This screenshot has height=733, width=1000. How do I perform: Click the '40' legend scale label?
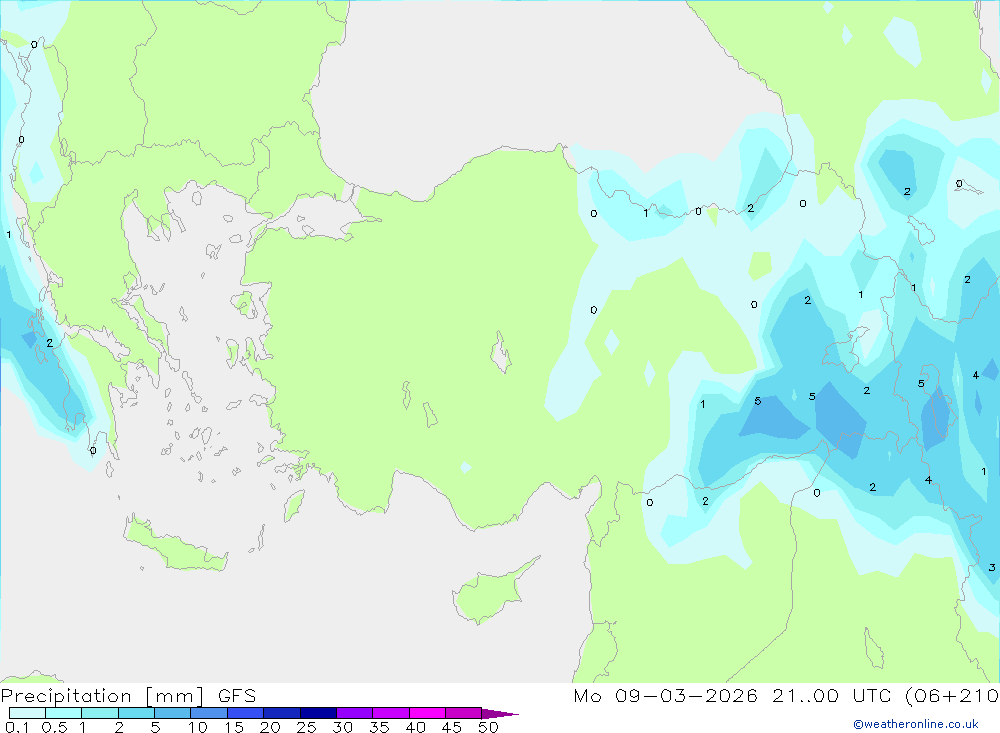tap(416, 727)
